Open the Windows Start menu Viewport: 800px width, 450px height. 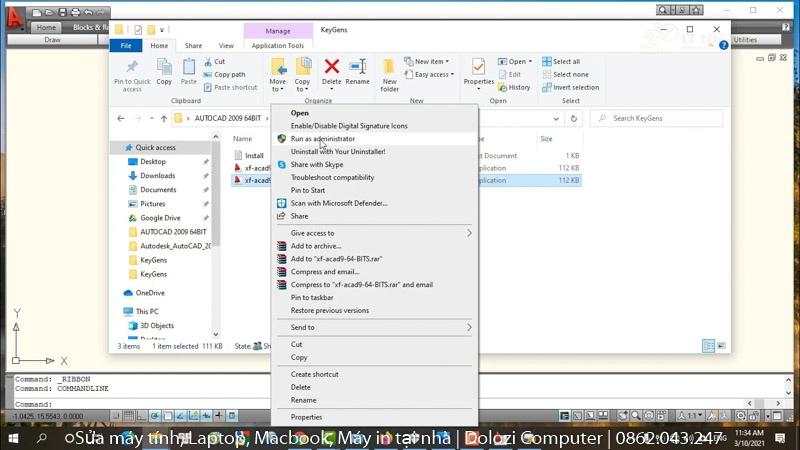pos(13,438)
